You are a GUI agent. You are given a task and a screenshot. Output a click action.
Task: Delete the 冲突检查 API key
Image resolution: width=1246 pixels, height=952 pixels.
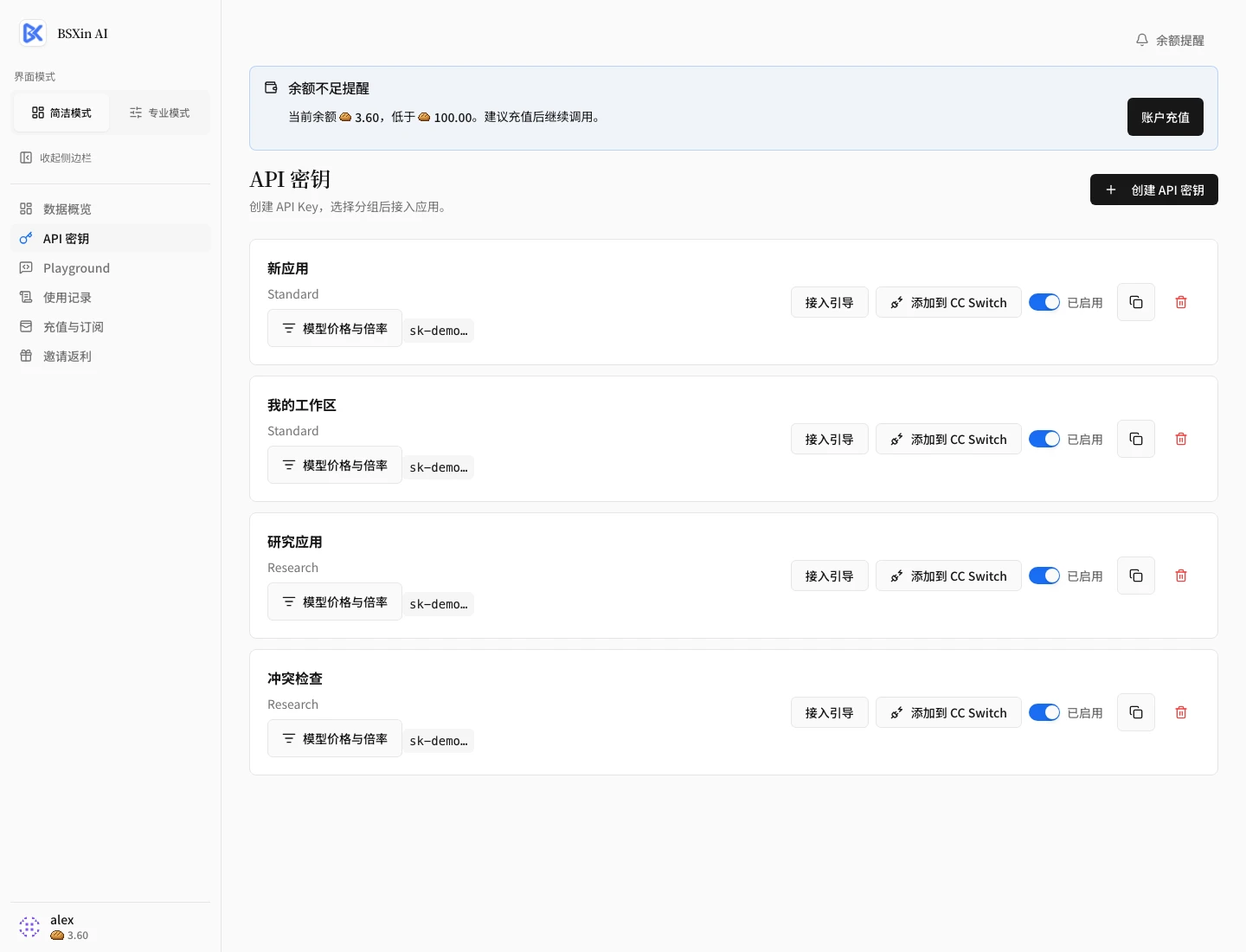point(1181,712)
